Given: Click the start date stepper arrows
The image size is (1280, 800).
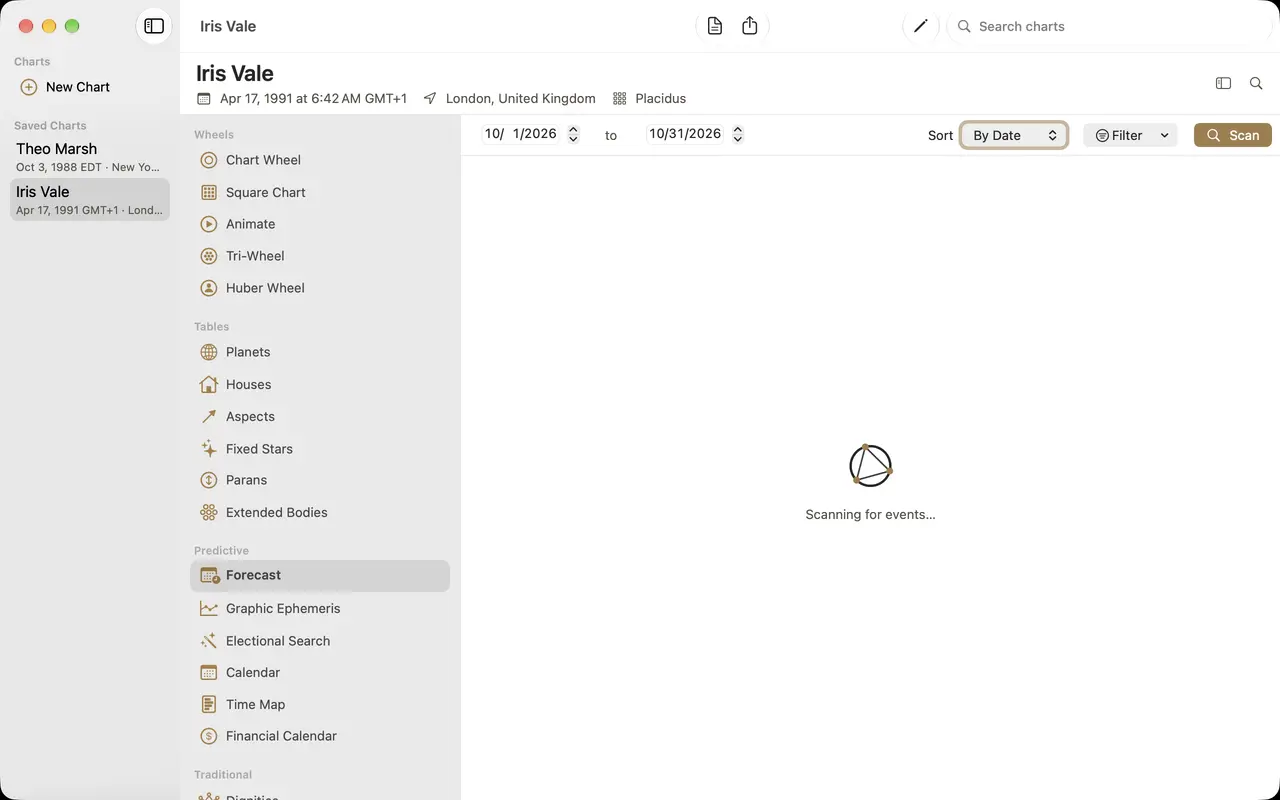Looking at the screenshot, I should [x=573, y=134].
